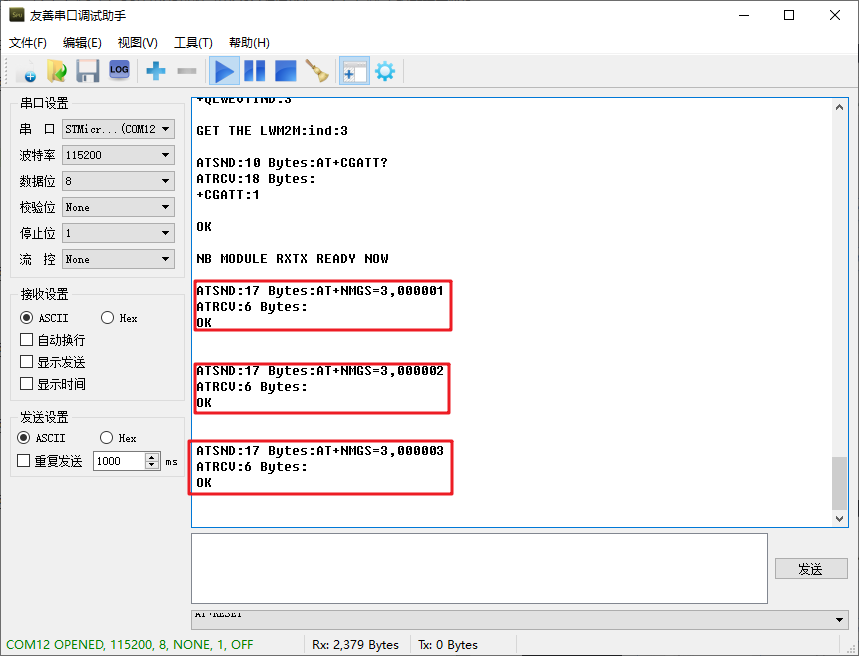Viewport: 859px width, 656px height.
Task: Expand the 流控 None dropdown
Action: tap(118, 259)
